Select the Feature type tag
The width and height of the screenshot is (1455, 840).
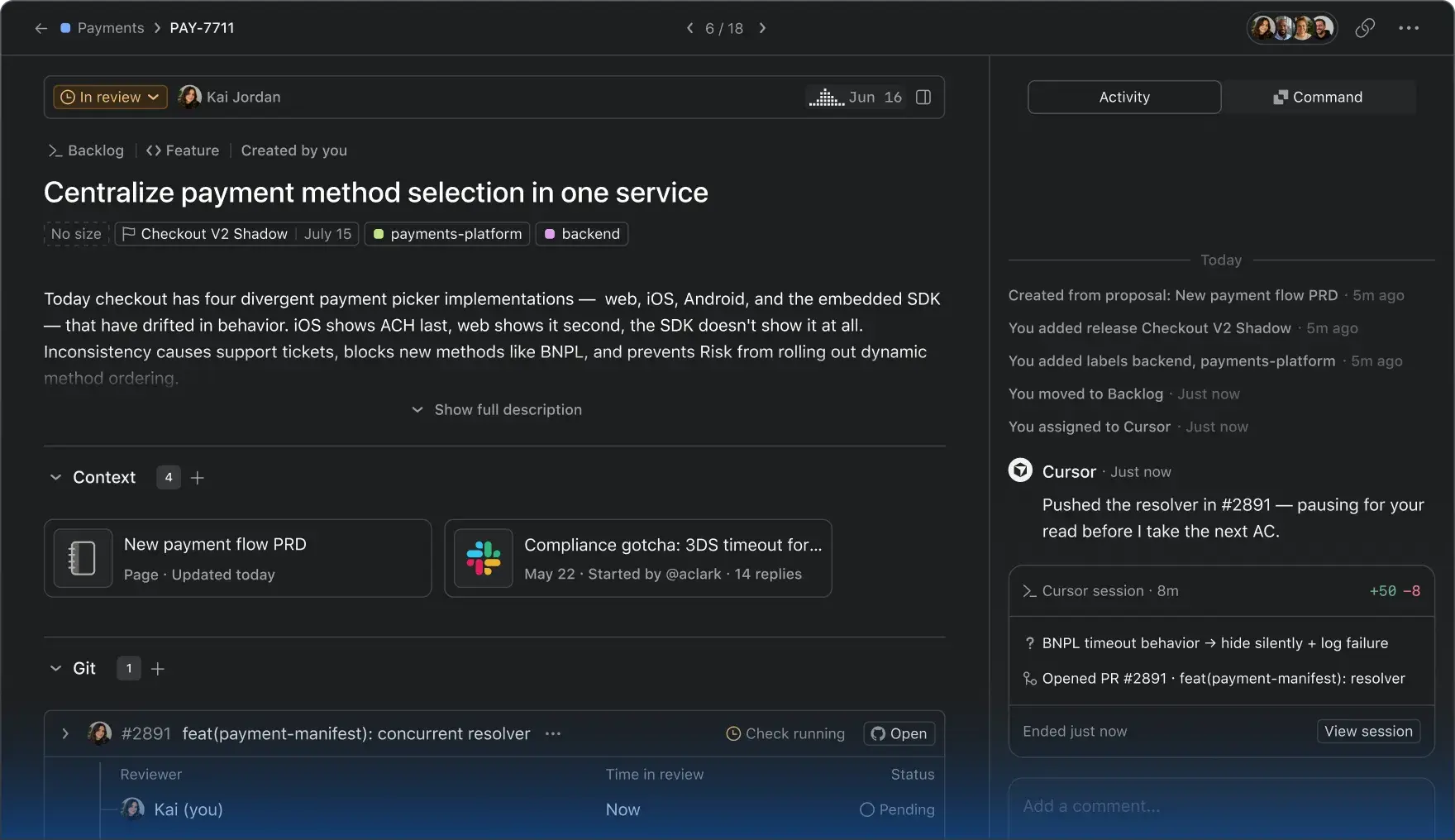tap(183, 150)
